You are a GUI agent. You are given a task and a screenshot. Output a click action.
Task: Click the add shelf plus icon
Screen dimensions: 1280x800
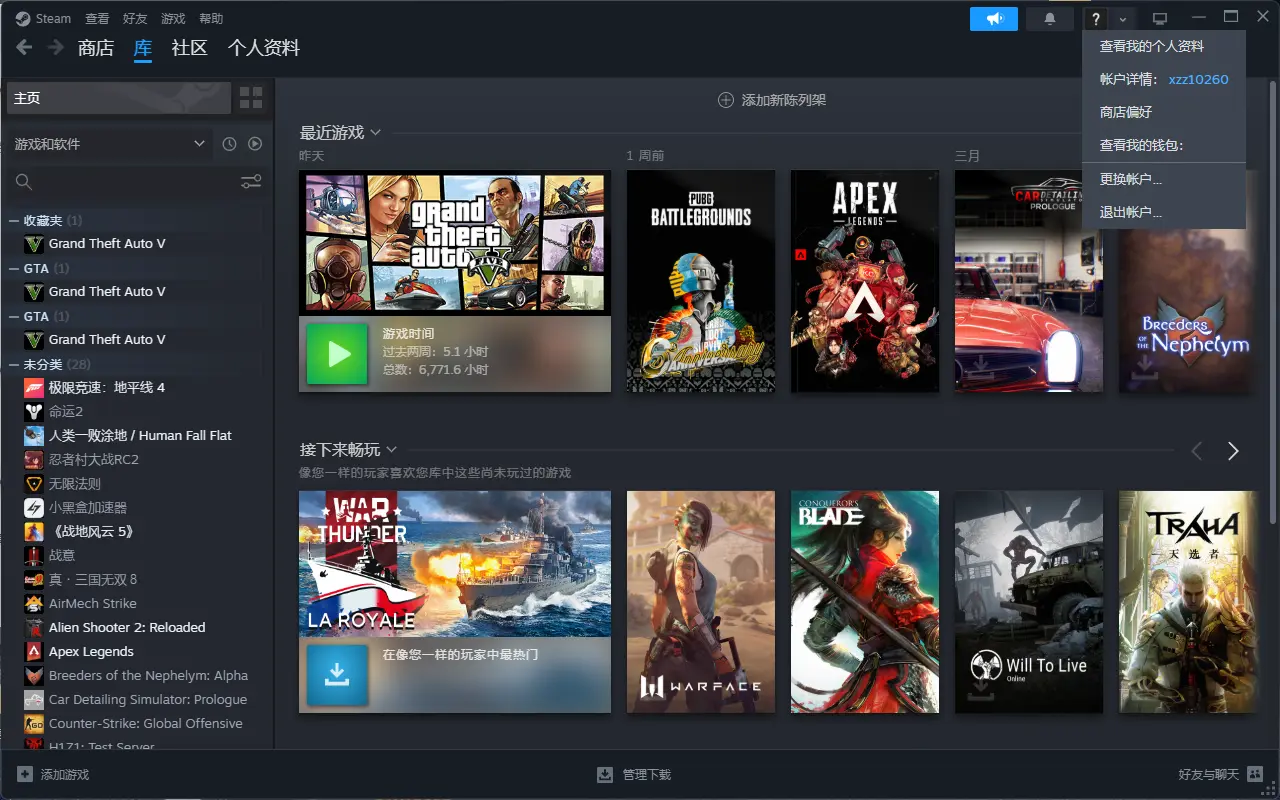(726, 100)
